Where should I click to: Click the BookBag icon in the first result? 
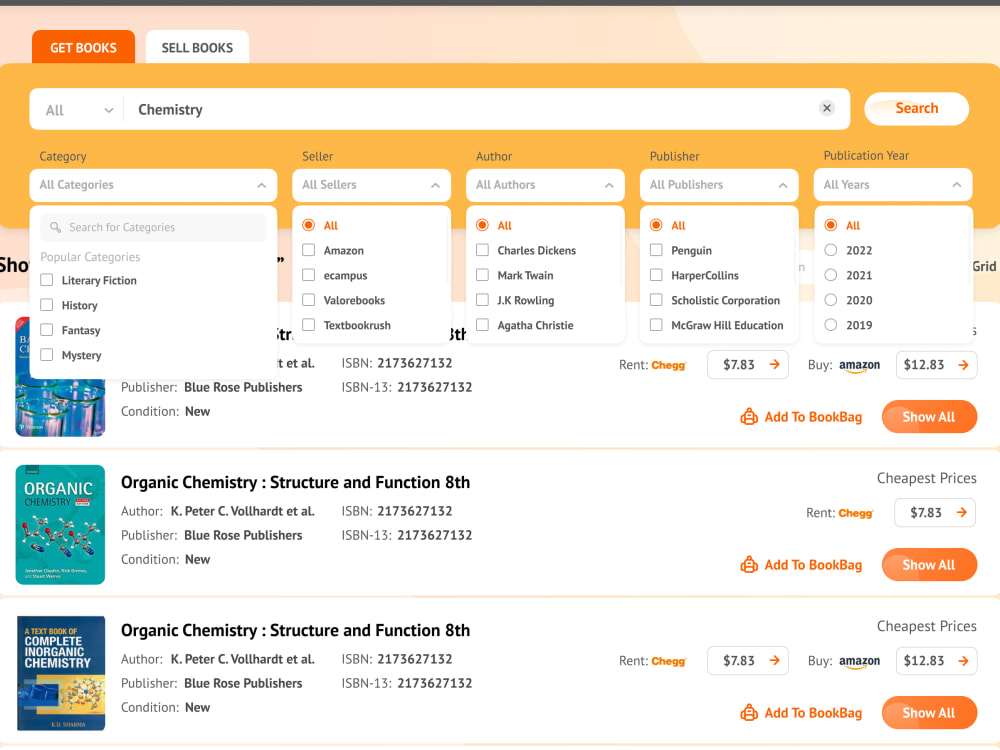coord(749,417)
